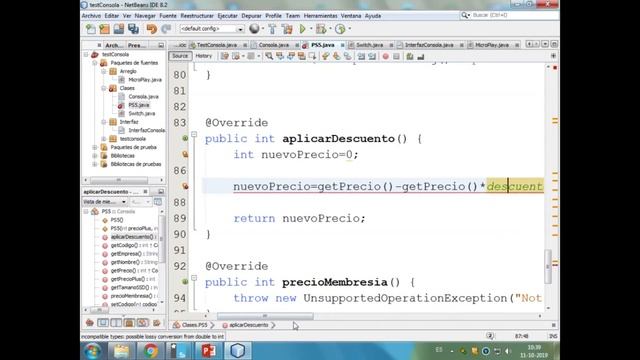Open the Archivo menu
Screen dimensions: 640x360
point(91,16)
